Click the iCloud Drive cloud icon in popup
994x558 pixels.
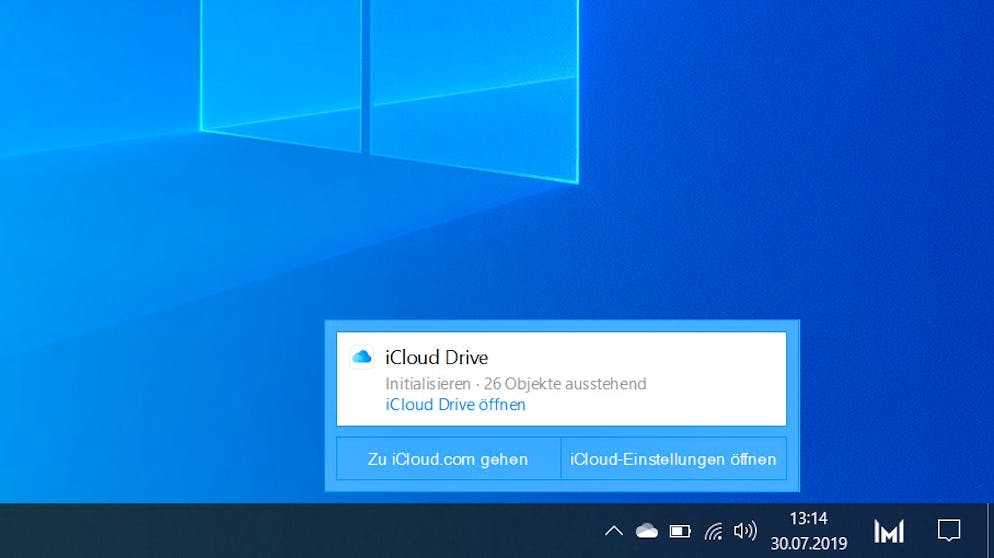click(362, 357)
